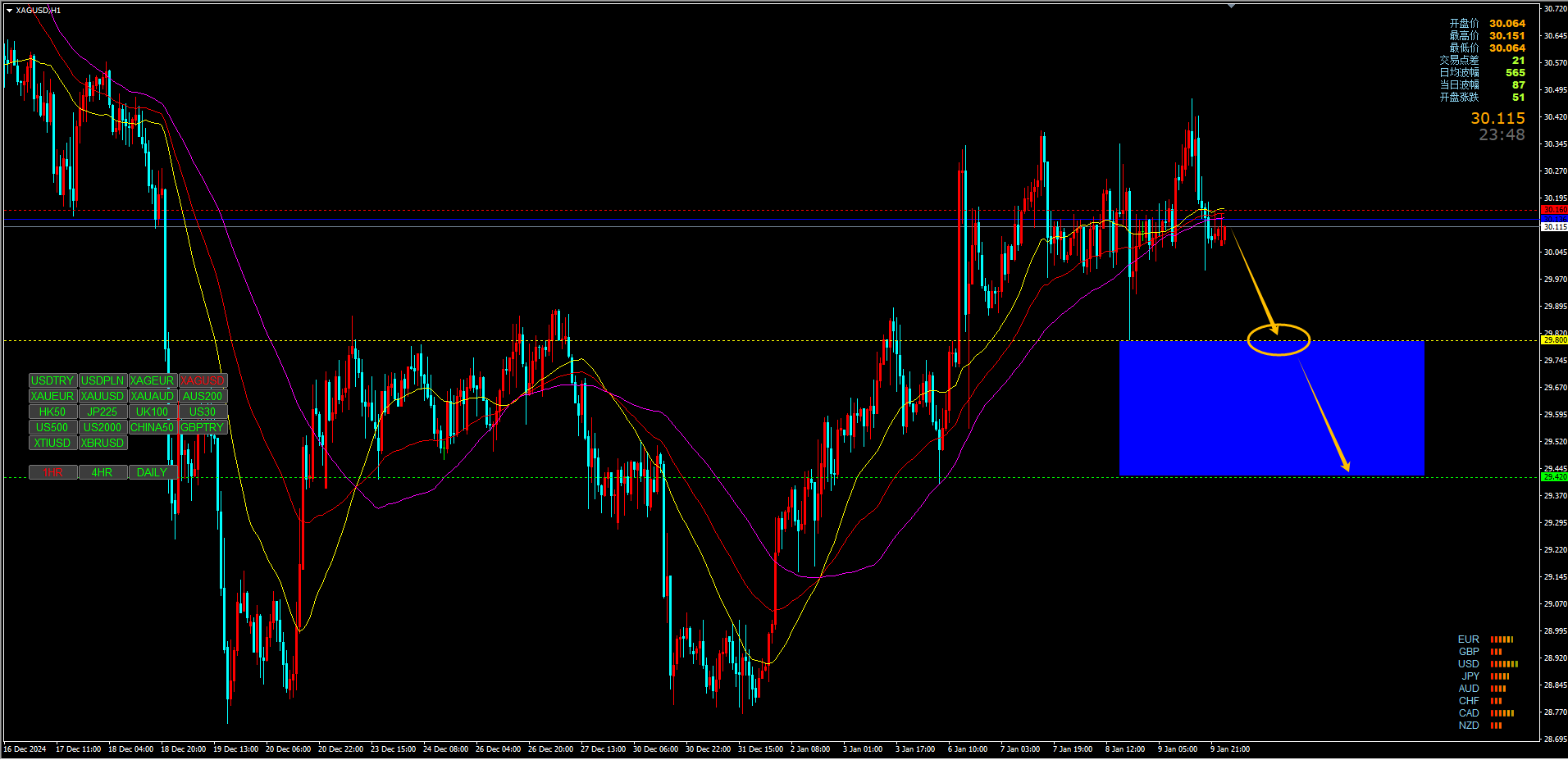This screenshot has height=760, width=1568.
Task: Select the red XAGUSD symbol button
Action: click(x=203, y=380)
